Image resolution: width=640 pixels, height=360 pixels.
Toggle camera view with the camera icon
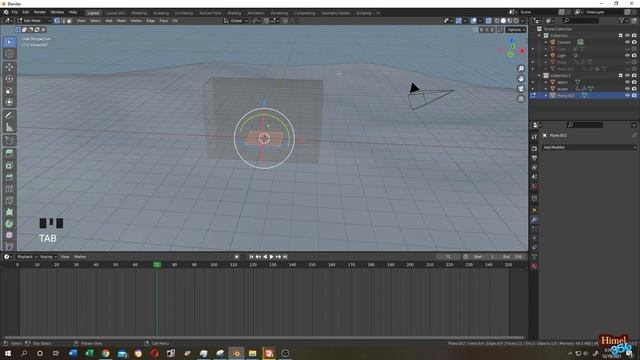[x=521, y=89]
